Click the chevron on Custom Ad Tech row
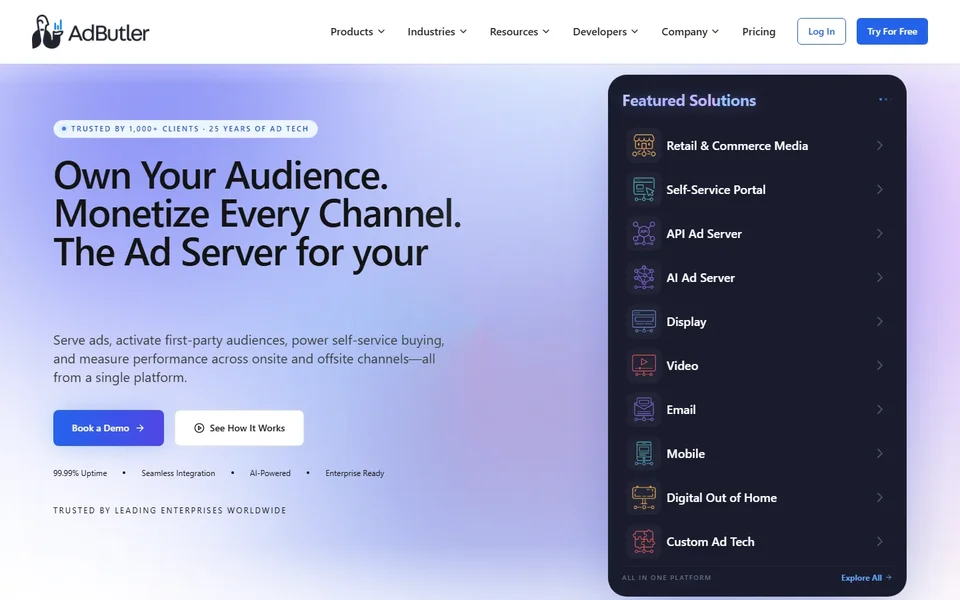This screenshot has height=600, width=960. (x=880, y=542)
